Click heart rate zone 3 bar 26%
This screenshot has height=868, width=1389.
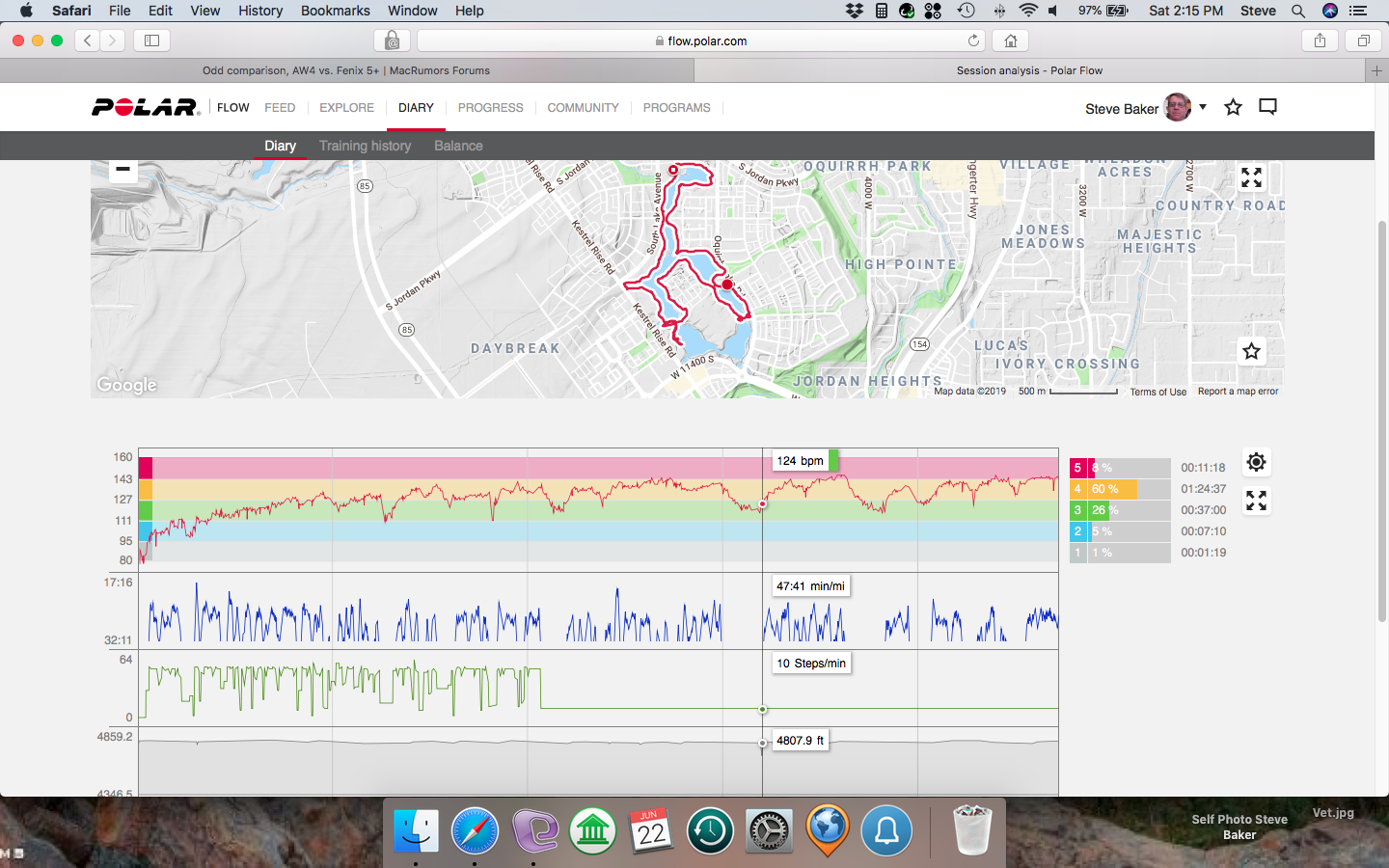point(1119,510)
